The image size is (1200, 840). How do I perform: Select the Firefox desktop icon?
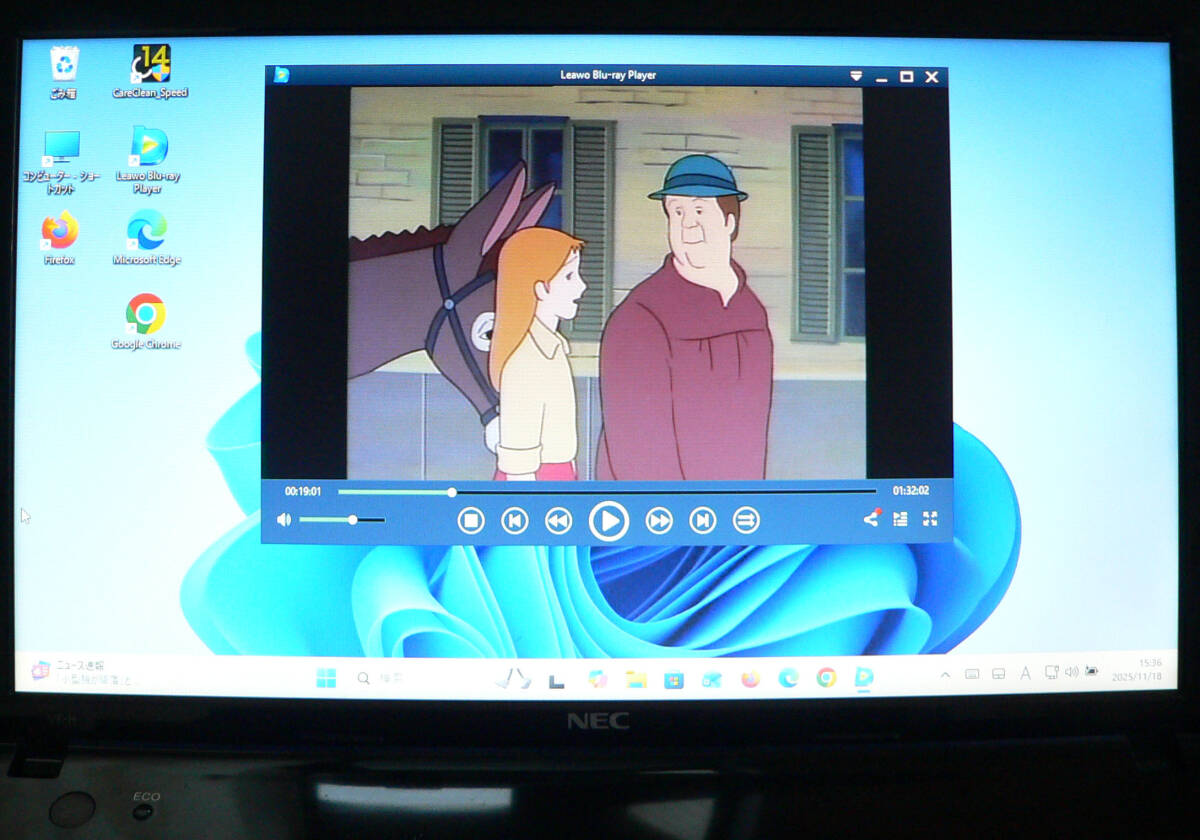point(60,237)
